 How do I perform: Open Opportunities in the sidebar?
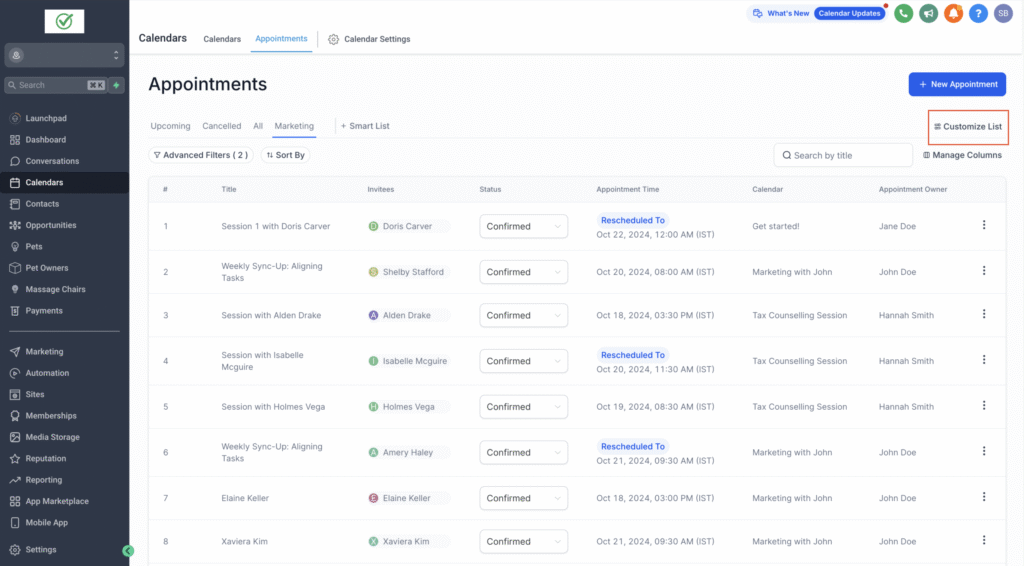(x=50, y=225)
